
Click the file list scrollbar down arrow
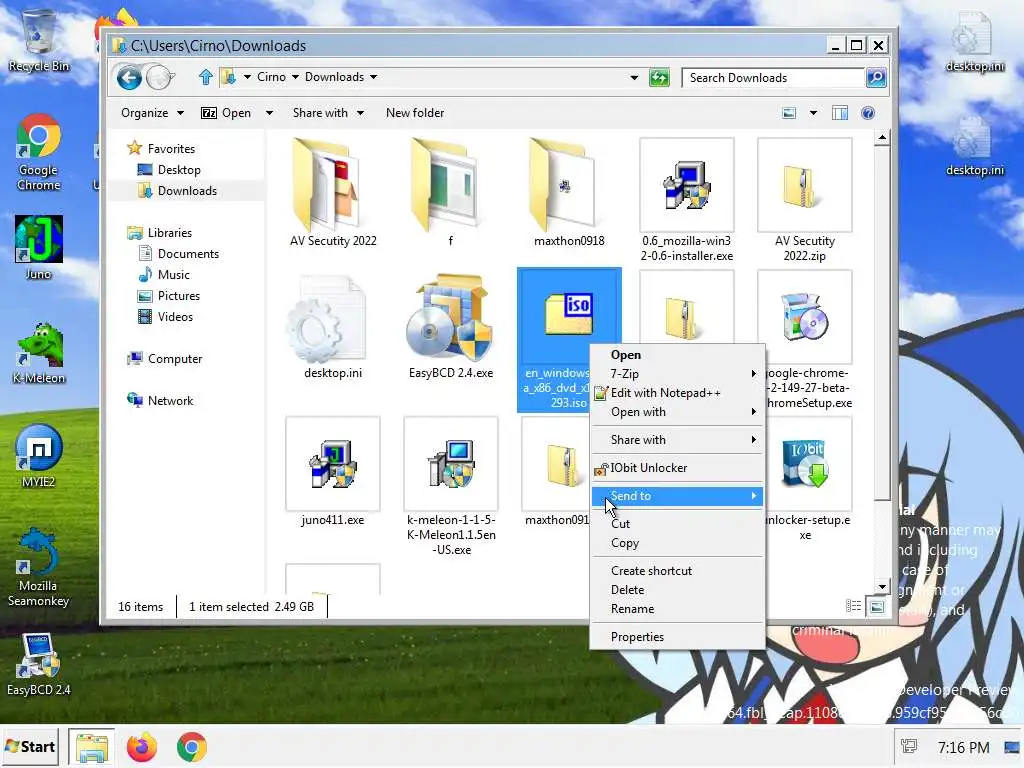(882, 586)
